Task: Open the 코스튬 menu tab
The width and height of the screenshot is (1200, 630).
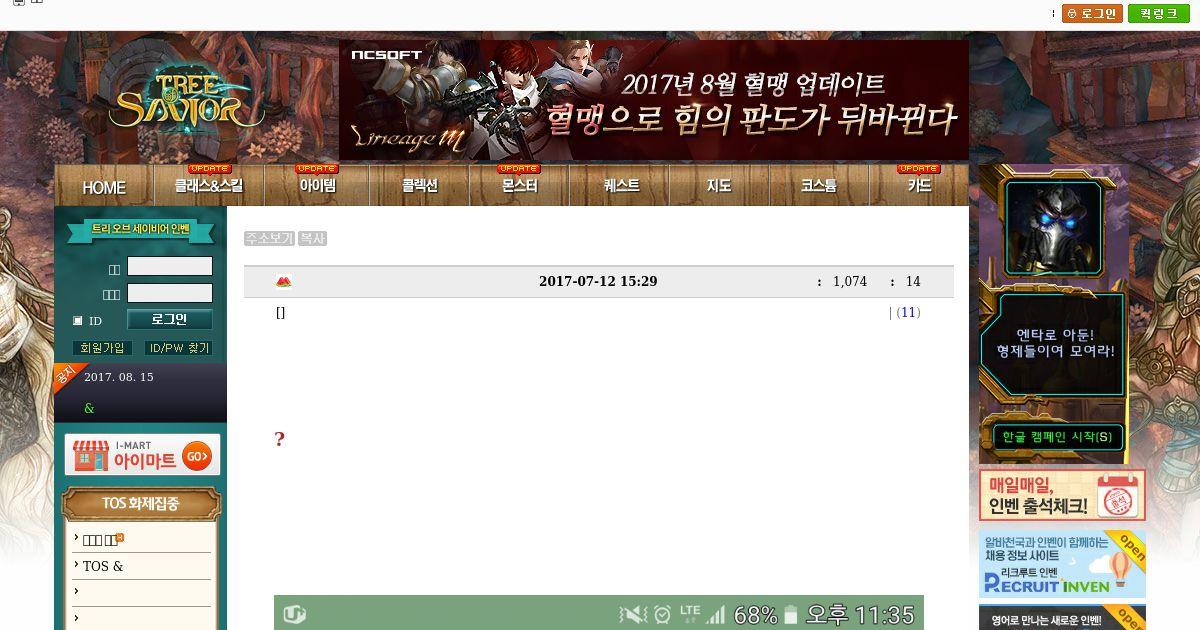Action: pyautogui.click(x=819, y=186)
